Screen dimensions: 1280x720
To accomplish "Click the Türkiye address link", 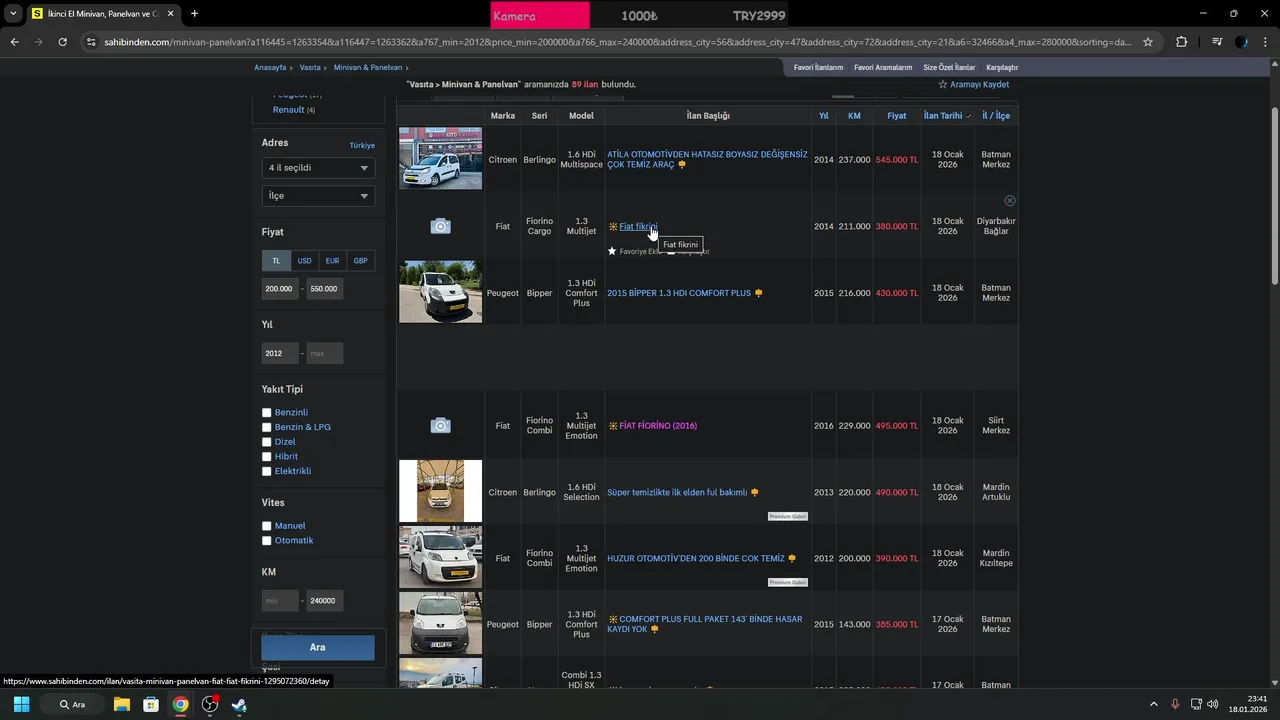I will coord(362,145).
